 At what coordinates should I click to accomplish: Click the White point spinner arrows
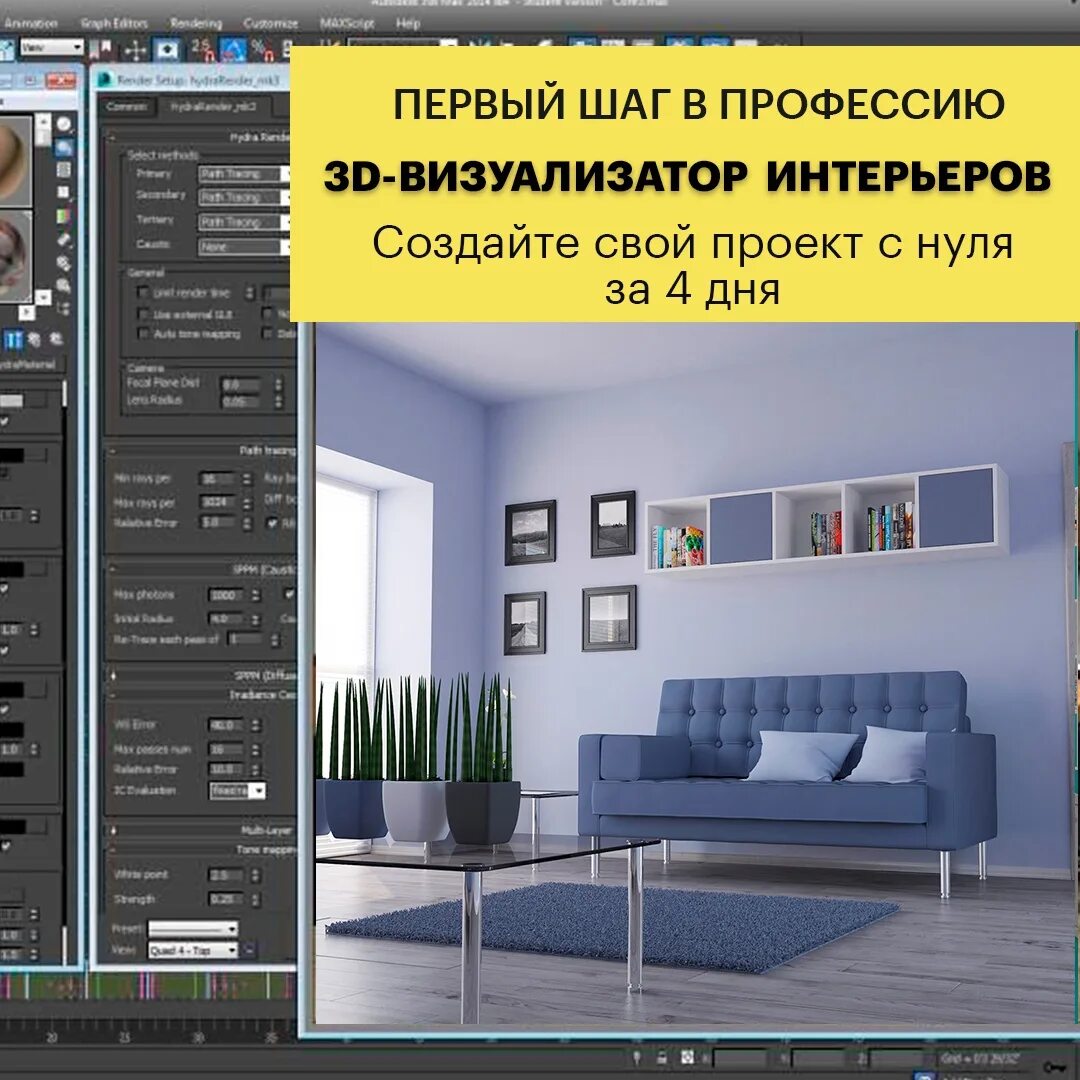250,875
